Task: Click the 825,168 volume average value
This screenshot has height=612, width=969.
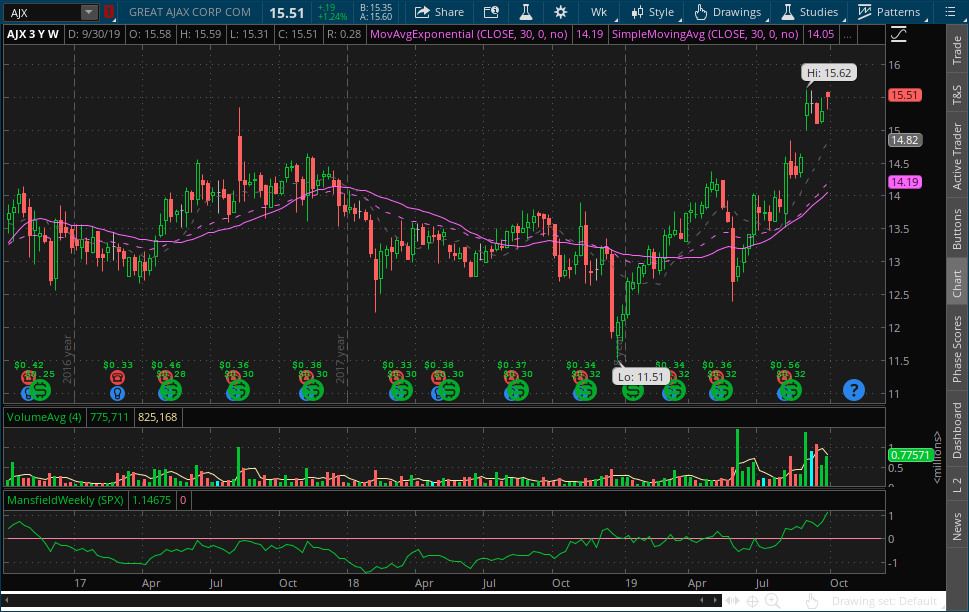Action: [157, 417]
